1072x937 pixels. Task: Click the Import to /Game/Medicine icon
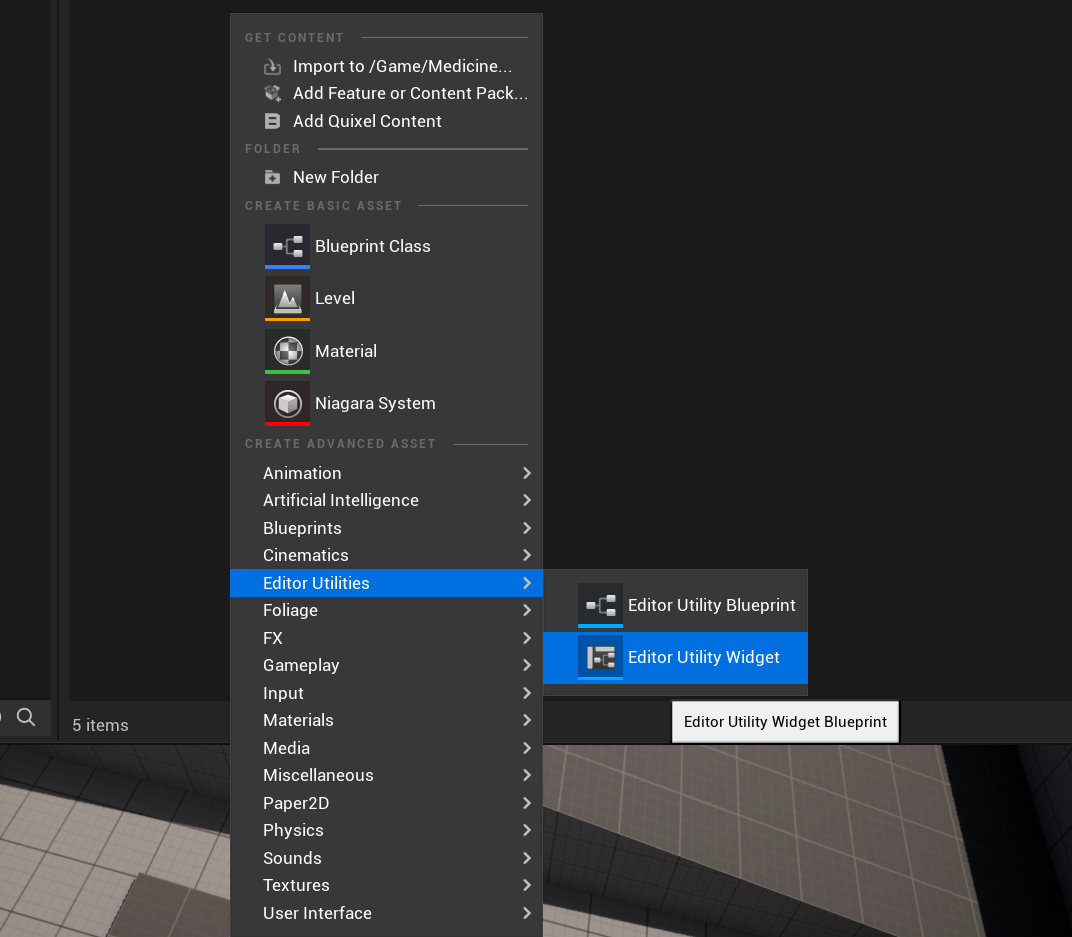272,66
